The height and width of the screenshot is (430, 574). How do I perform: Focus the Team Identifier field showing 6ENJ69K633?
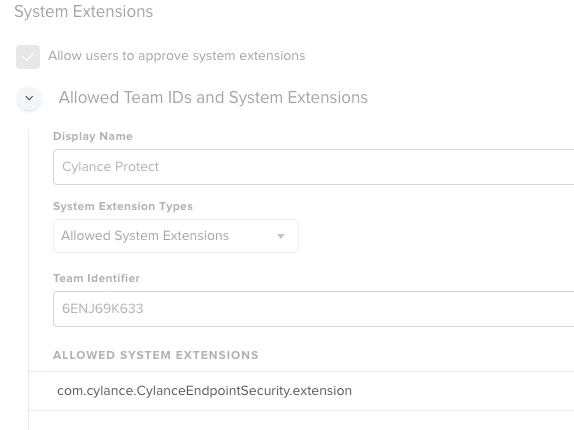tap(313, 309)
